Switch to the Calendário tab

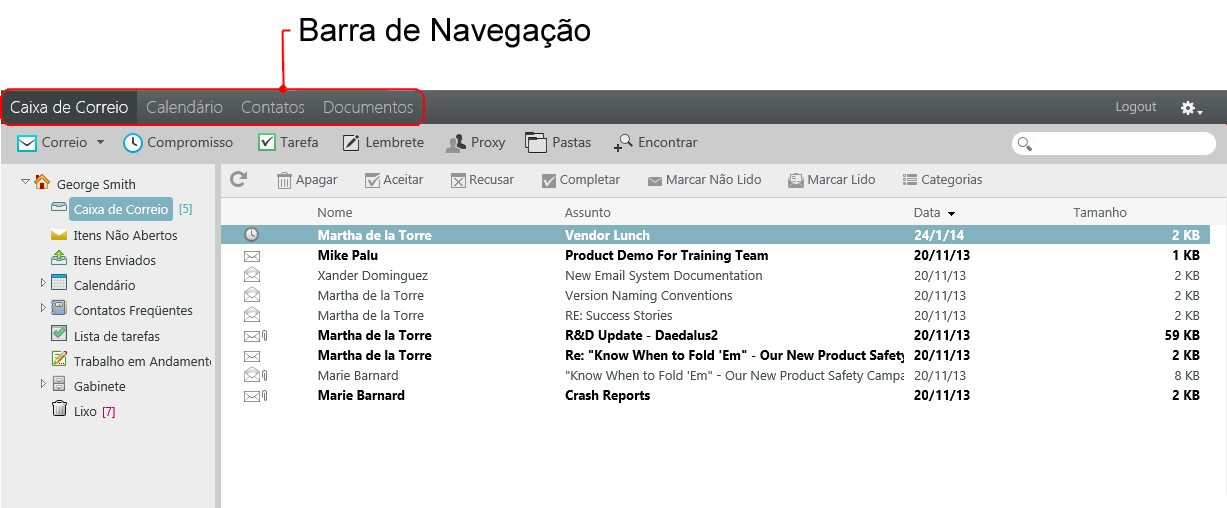[185, 107]
